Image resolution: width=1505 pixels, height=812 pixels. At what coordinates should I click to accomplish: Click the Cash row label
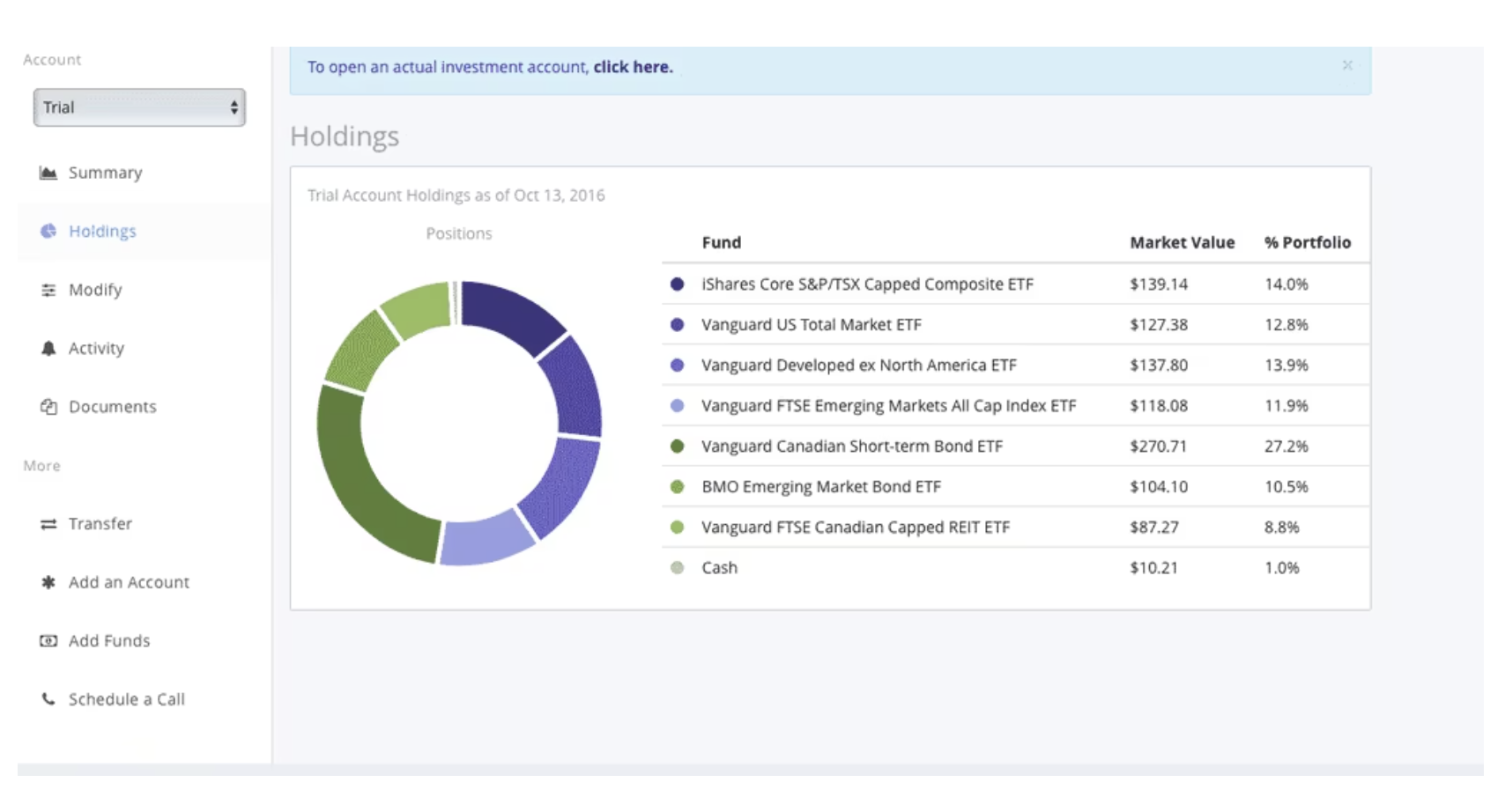point(719,568)
